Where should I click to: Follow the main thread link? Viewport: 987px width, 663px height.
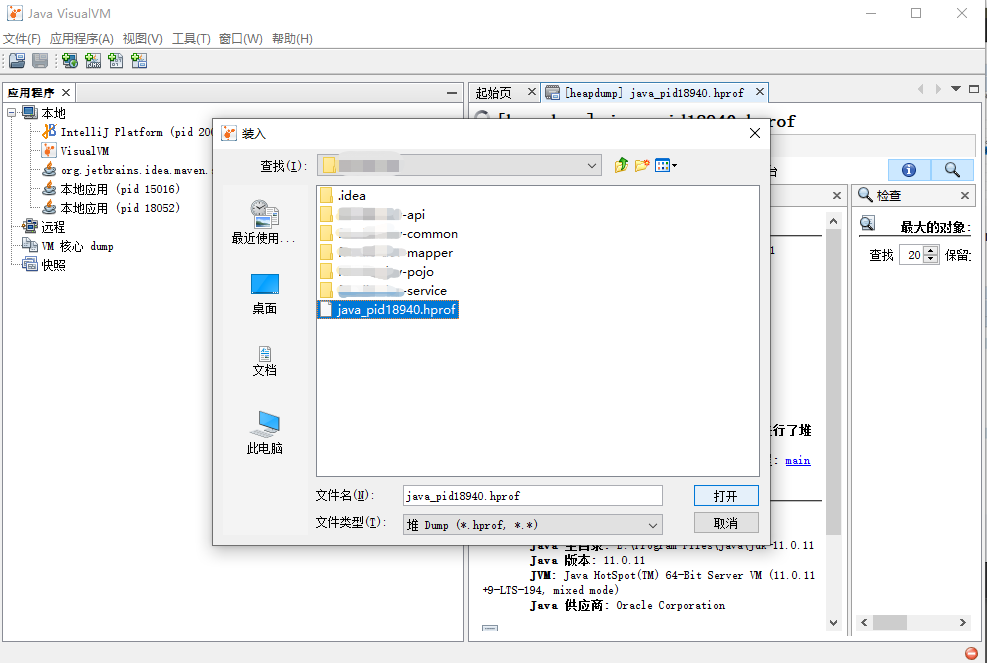(x=798, y=460)
